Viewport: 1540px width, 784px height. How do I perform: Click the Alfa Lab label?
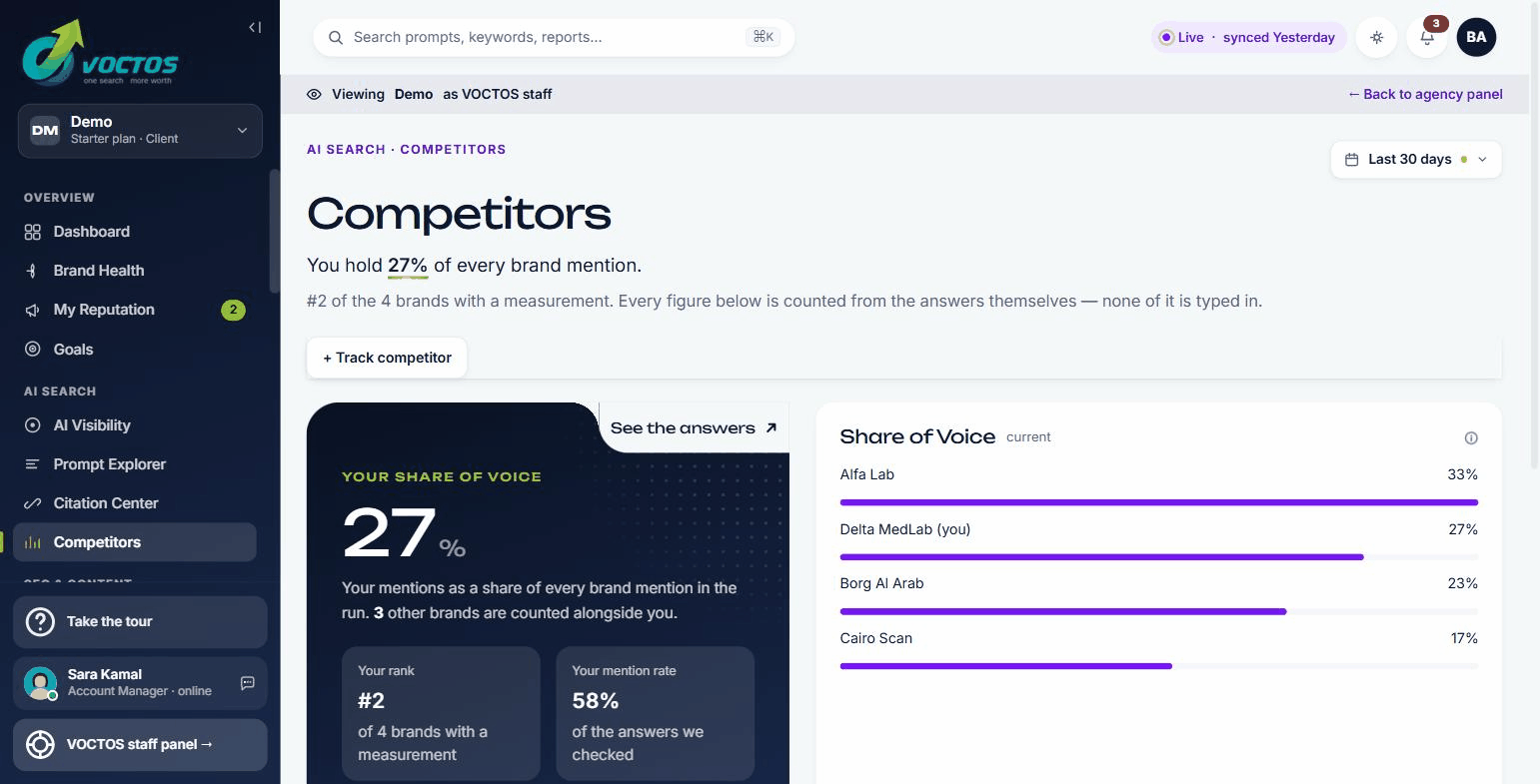tap(867, 474)
